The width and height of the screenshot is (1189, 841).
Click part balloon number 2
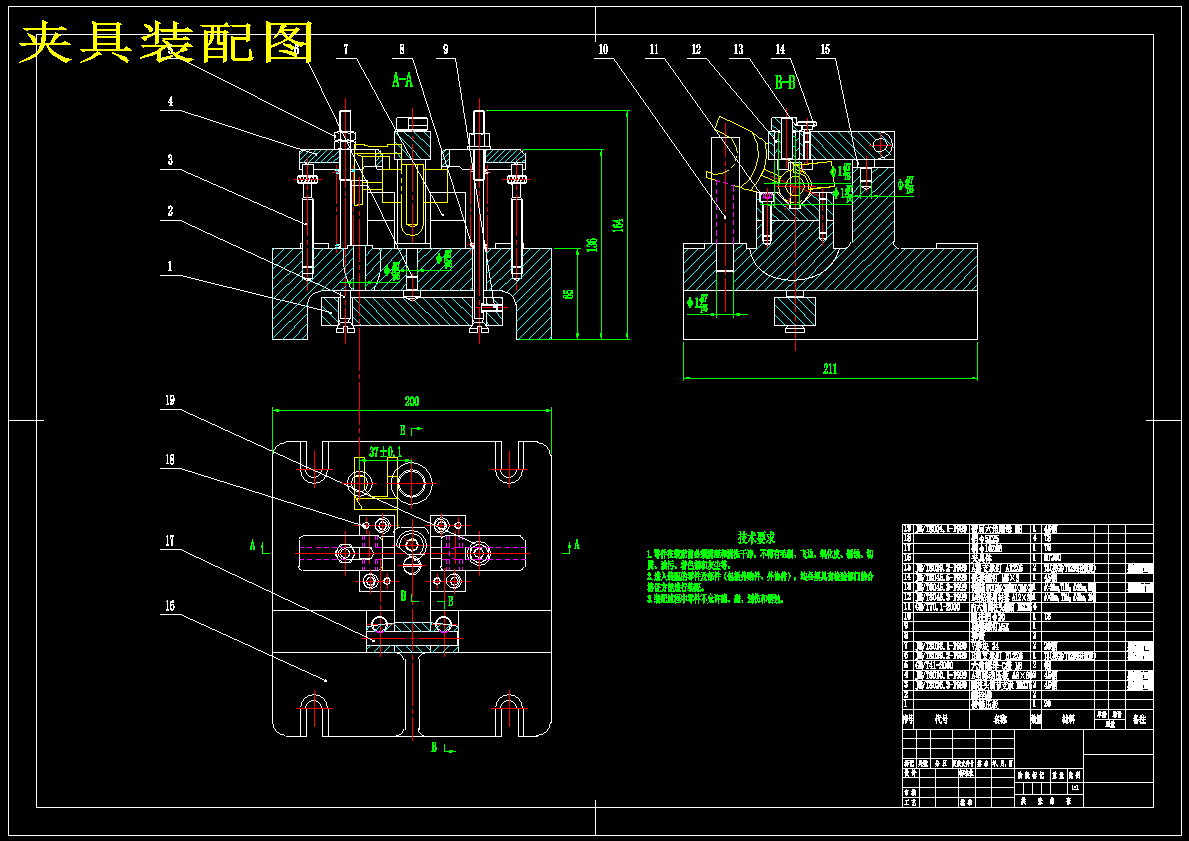(x=170, y=211)
